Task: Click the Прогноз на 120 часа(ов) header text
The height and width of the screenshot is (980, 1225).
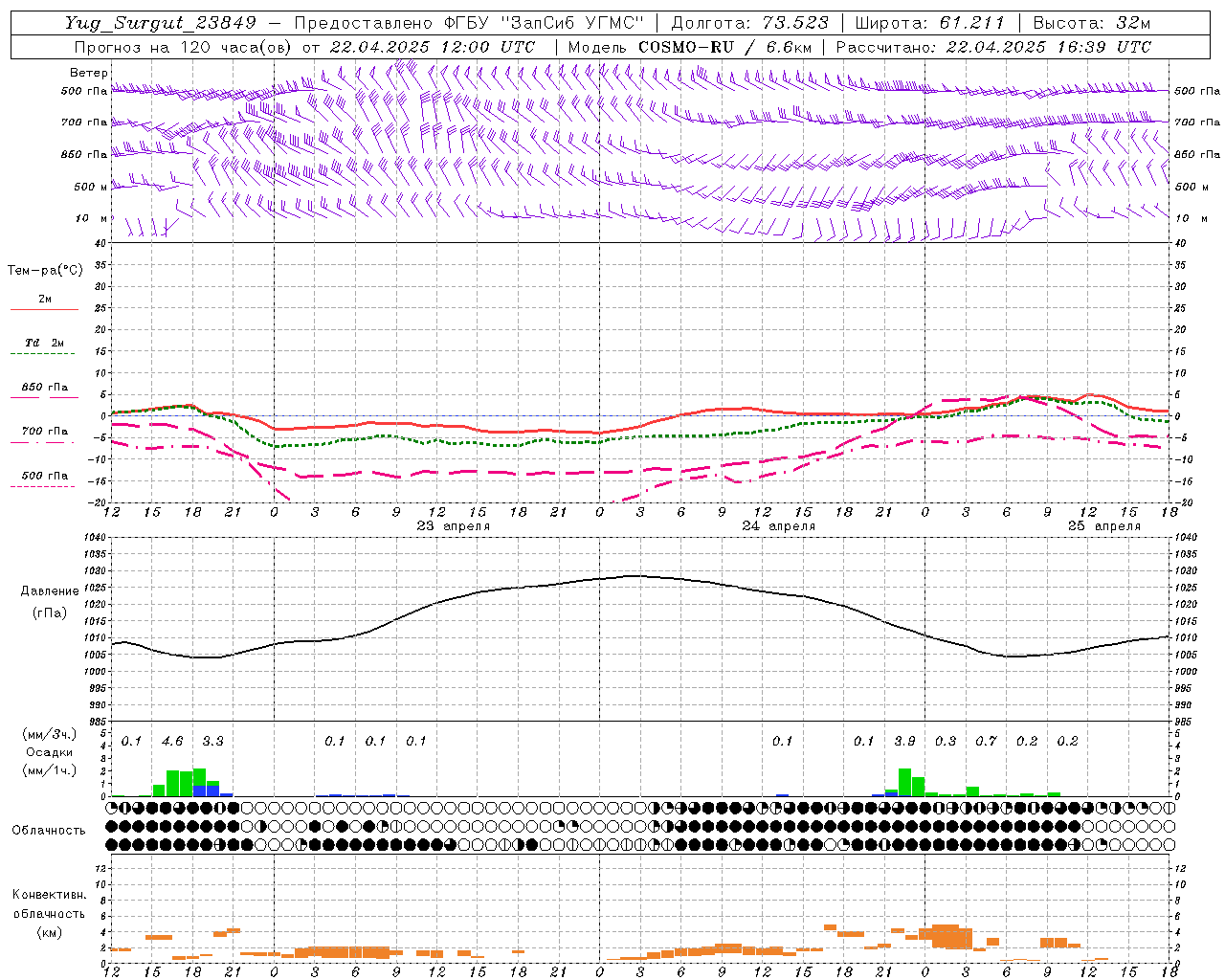Action: (184, 47)
